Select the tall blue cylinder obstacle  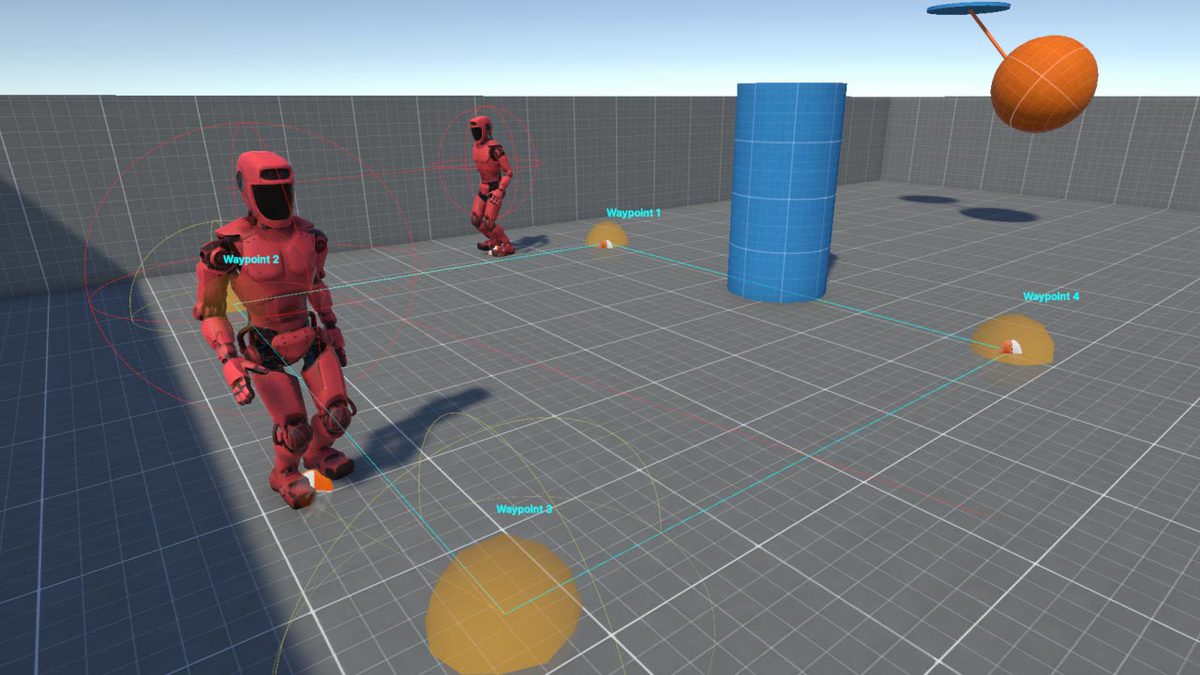(x=786, y=192)
